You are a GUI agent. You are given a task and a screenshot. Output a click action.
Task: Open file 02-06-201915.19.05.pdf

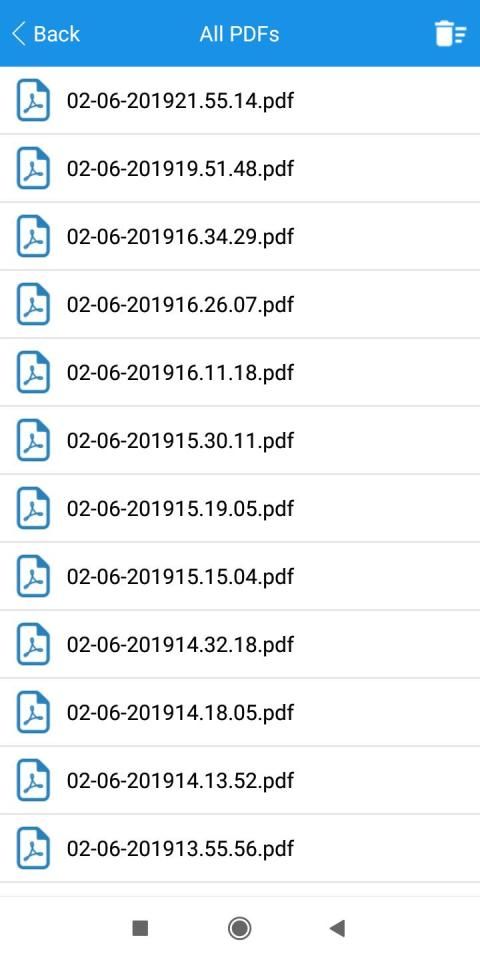pos(240,508)
